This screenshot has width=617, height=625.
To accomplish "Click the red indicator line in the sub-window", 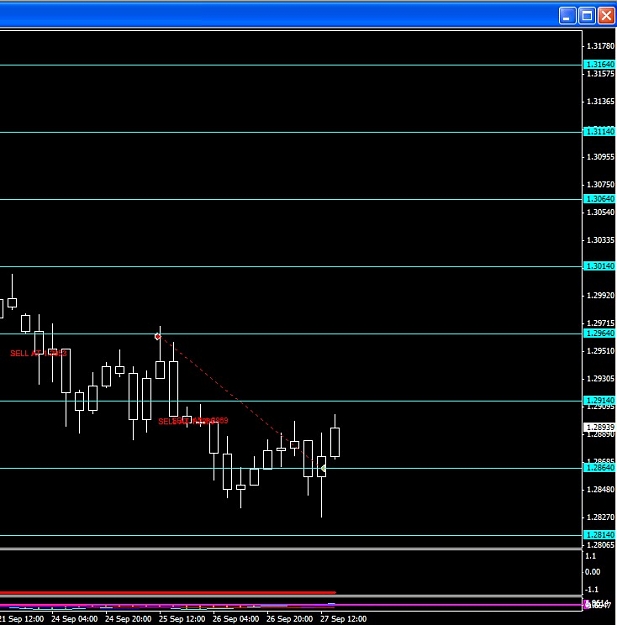I will (x=167, y=593).
